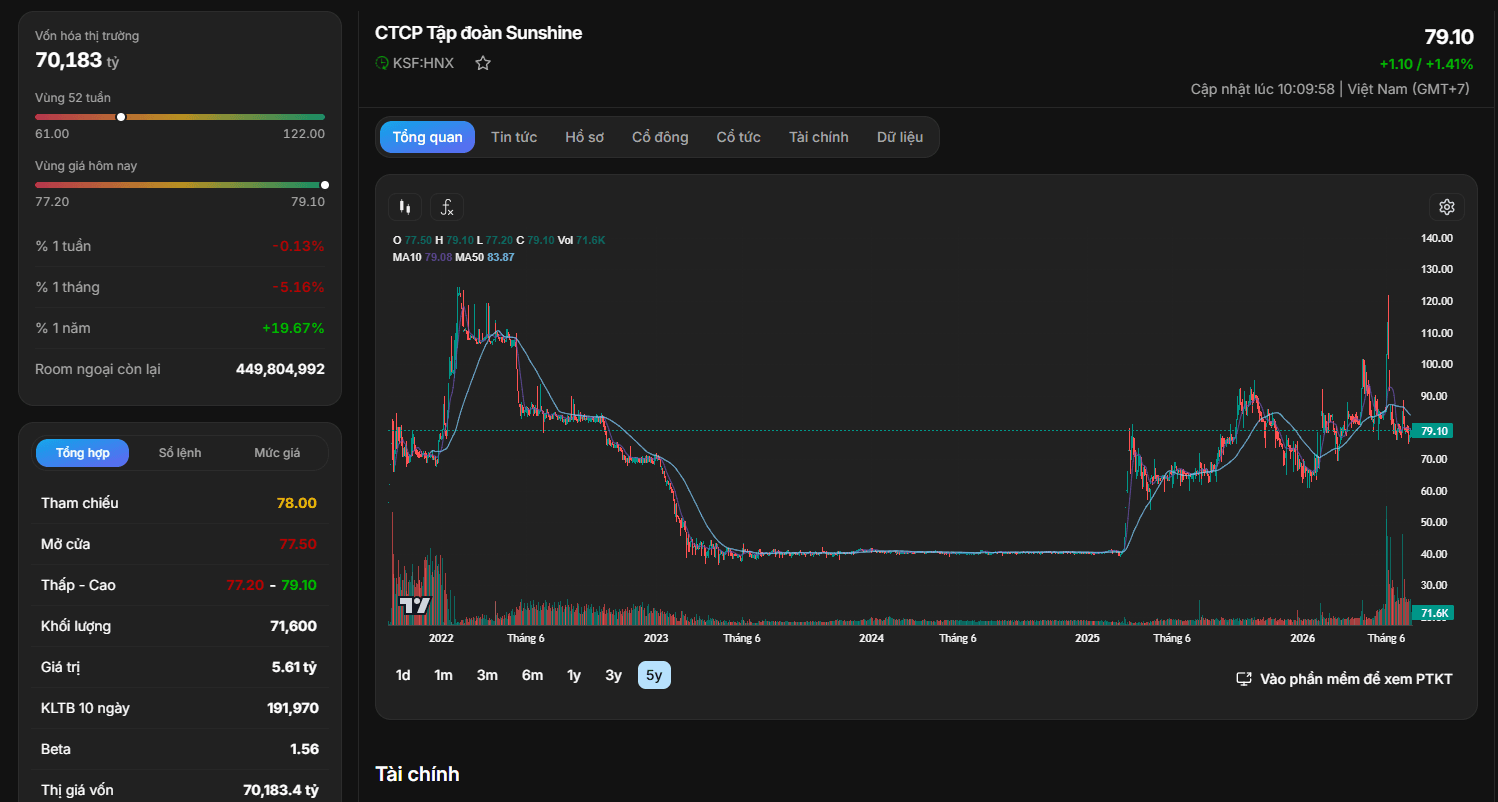
Task: Switch to the Tài chính tab
Action: (818, 137)
